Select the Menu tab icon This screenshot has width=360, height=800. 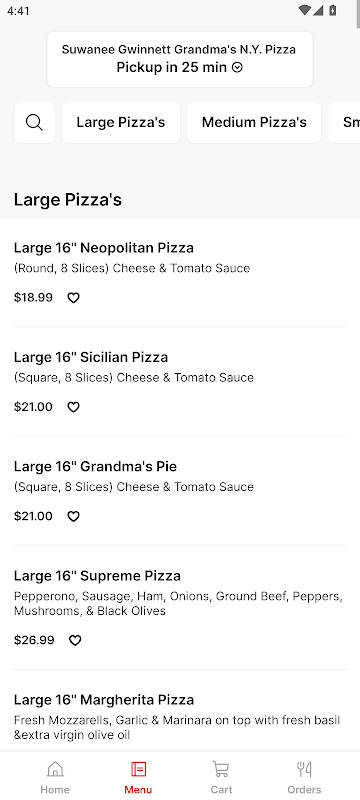coord(138,769)
